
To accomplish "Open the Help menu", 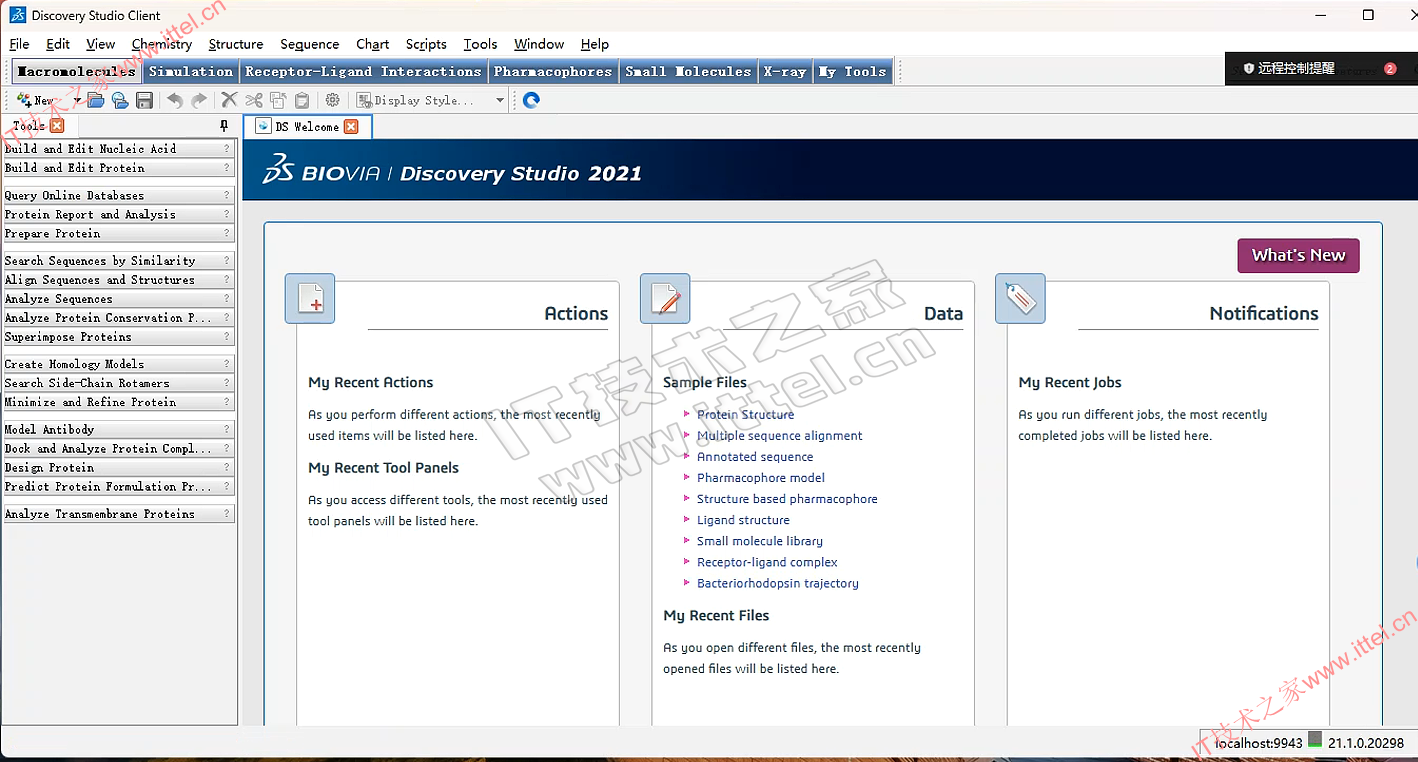I will 595,44.
